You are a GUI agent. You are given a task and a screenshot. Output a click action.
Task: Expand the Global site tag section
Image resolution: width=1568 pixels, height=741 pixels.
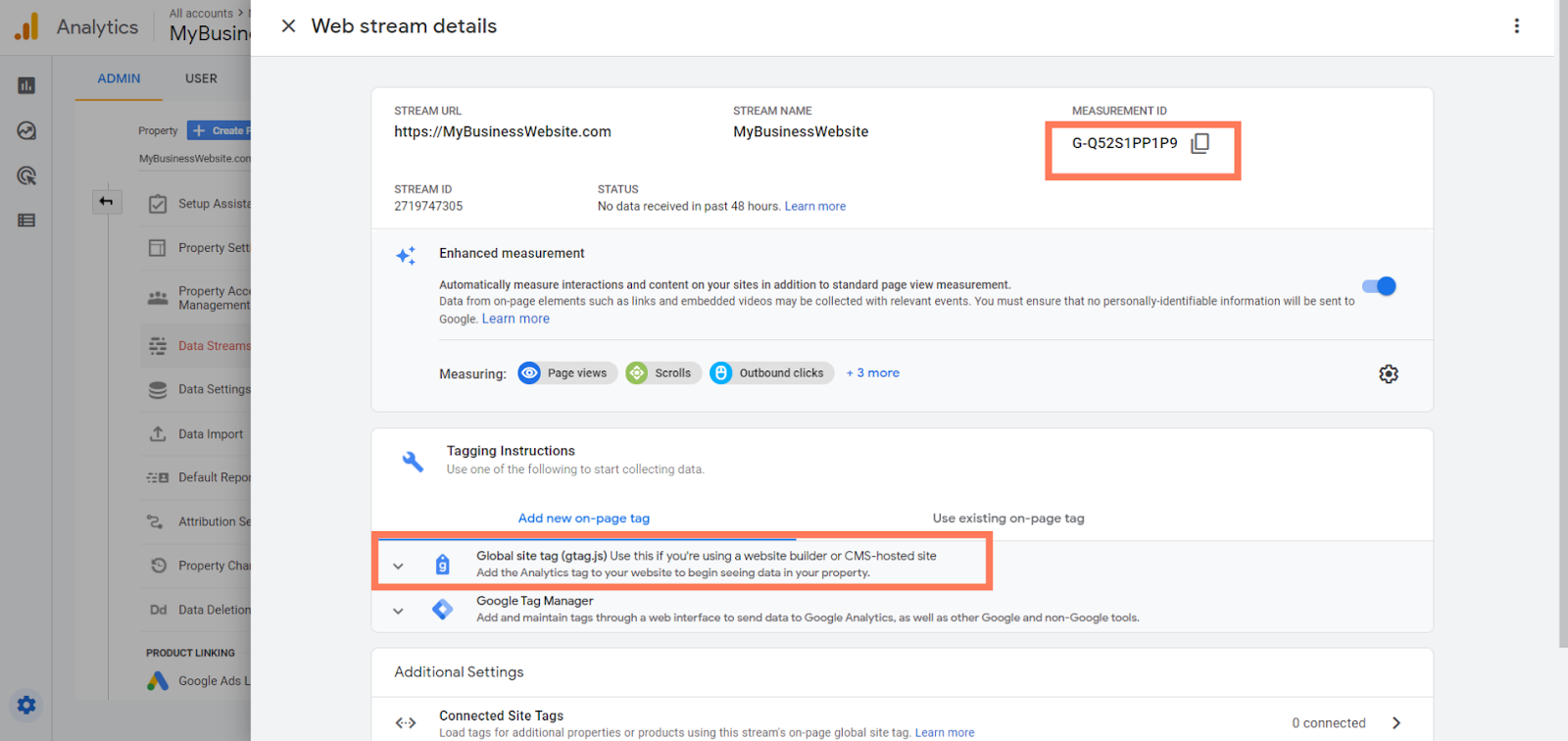coord(398,566)
